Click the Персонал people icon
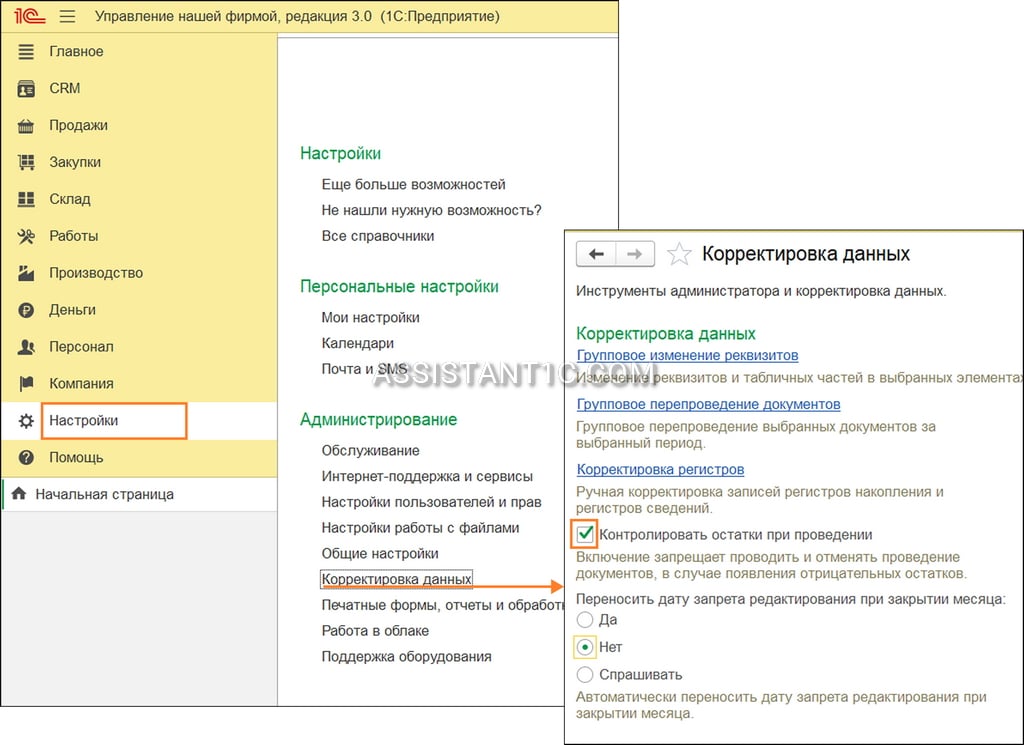This screenshot has height=745, width=1024. (x=26, y=347)
